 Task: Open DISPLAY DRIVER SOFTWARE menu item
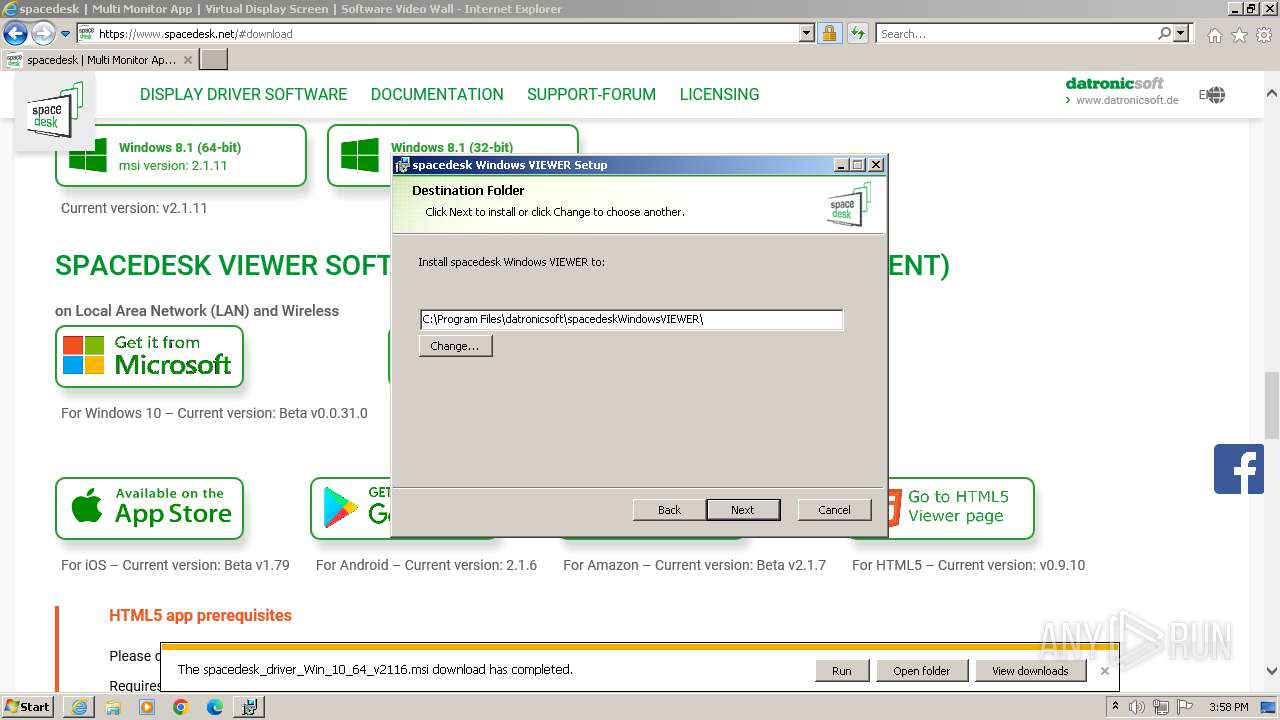click(x=243, y=94)
